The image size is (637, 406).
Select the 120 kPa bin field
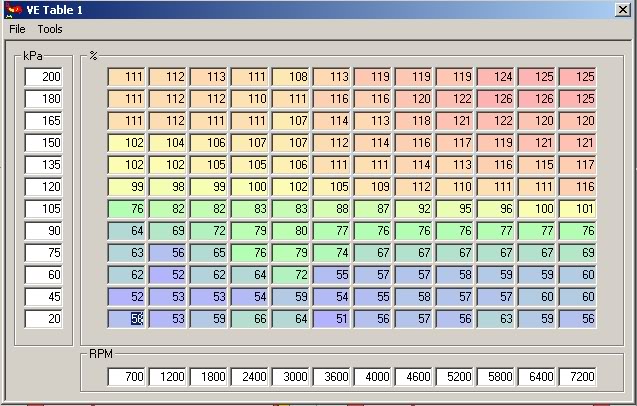43,187
